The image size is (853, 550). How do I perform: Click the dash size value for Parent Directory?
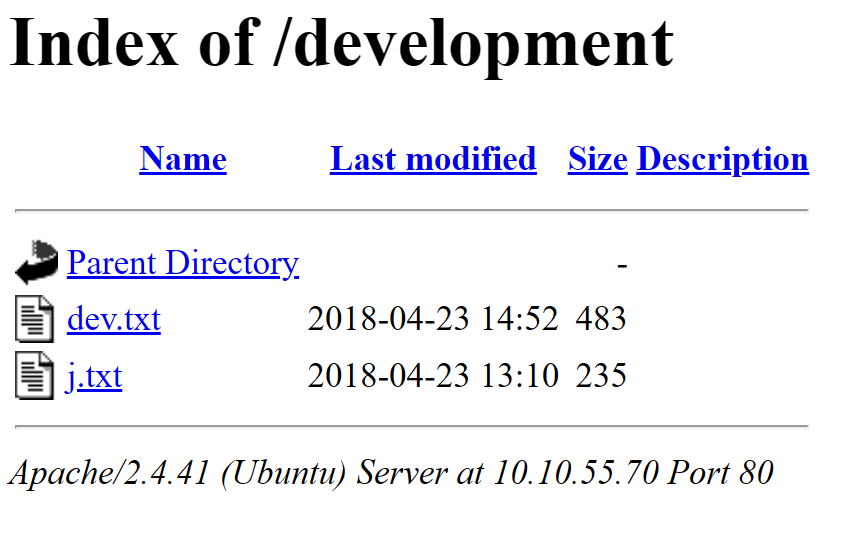[622, 264]
